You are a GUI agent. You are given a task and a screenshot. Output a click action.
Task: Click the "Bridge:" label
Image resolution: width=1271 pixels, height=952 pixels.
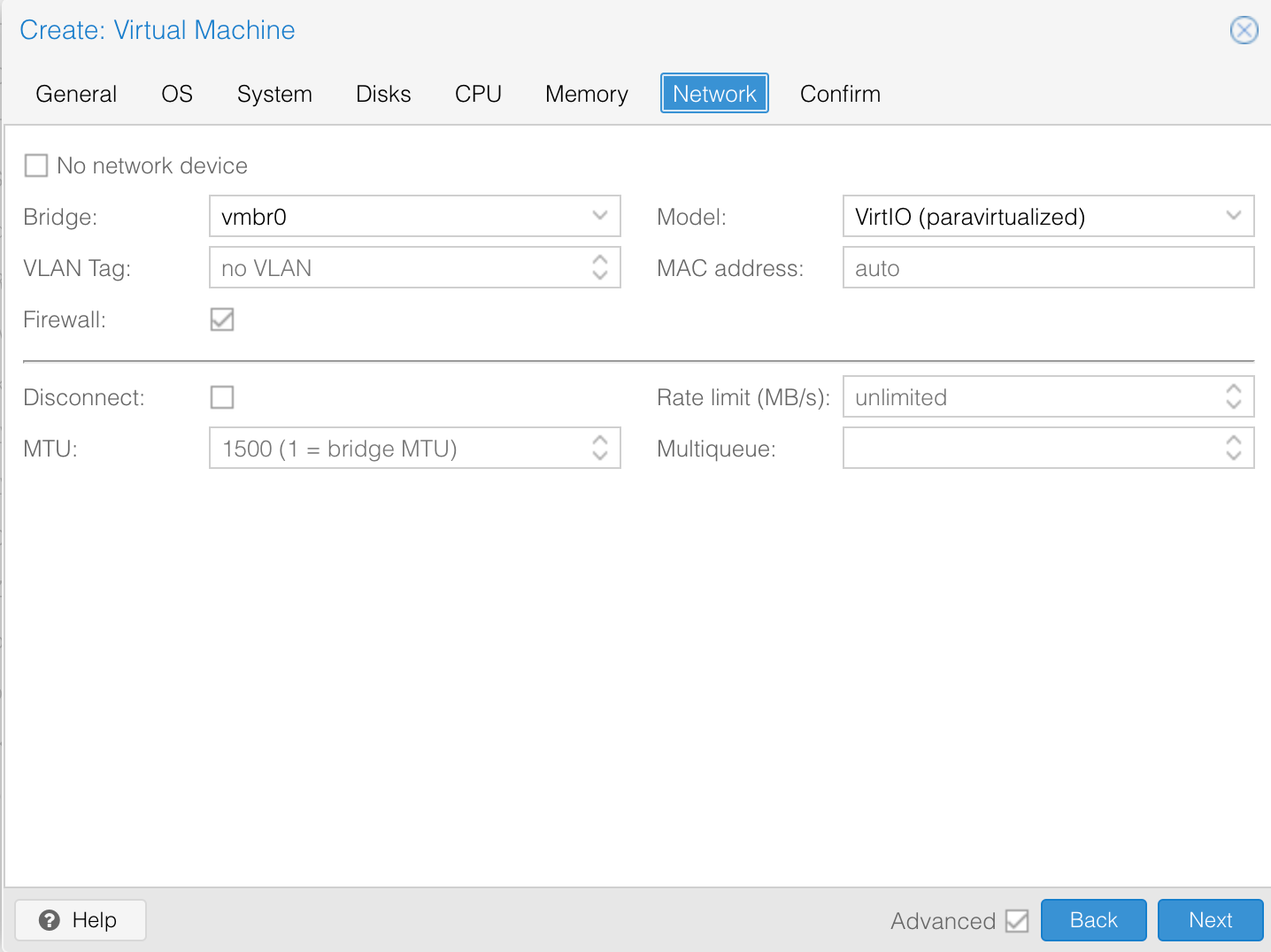(60, 217)
